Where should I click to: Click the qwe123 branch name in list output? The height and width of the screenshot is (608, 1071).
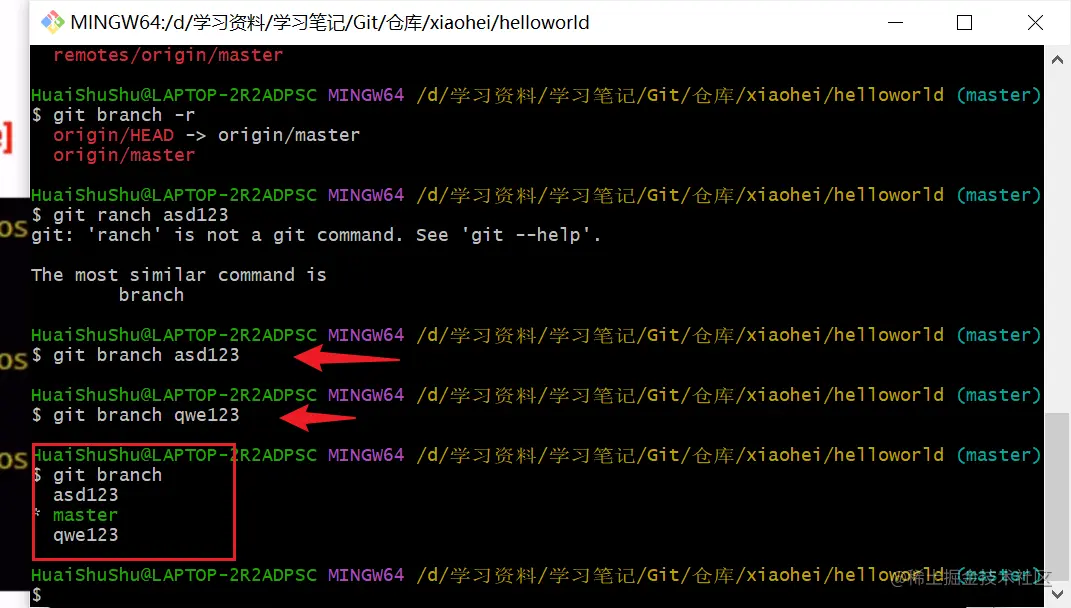point(85,535)
